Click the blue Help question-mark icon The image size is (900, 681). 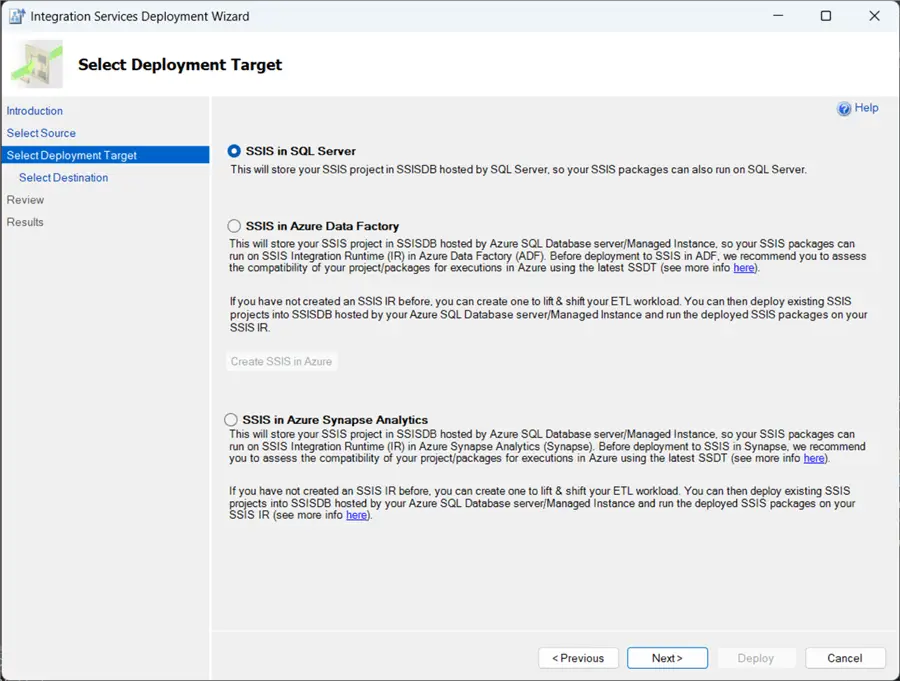tap(844, 109)
